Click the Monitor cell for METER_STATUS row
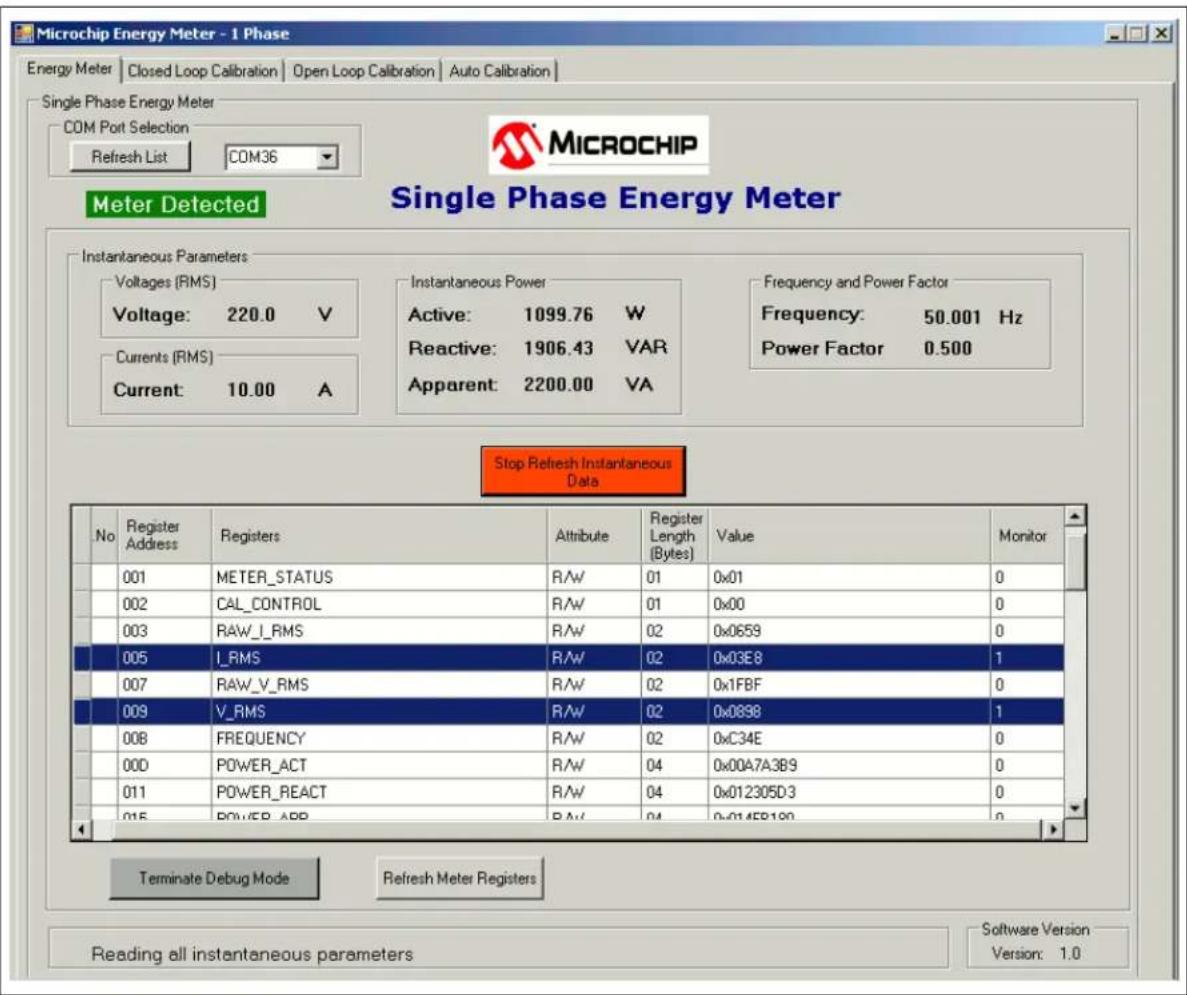Image resolution: width=1187 pixels, height=995 pixels. click(x=1027, y=577)
